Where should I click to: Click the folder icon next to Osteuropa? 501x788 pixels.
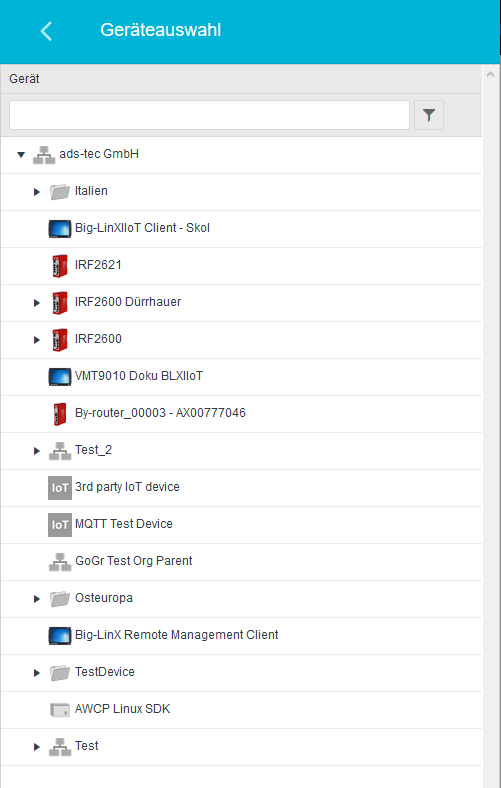pos(60,599)
